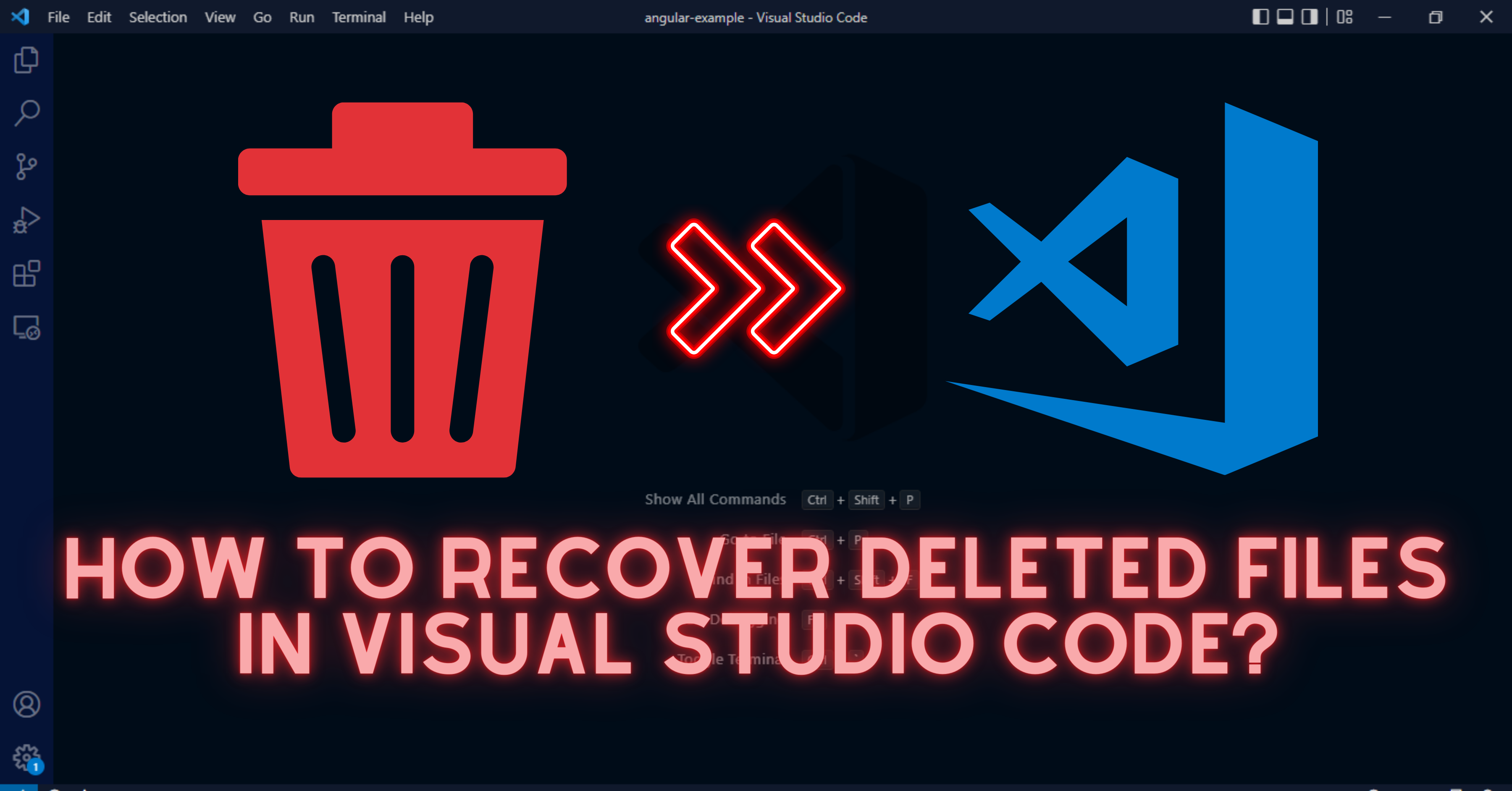
Task: Open the Selection menu
Action: coord(157,17)
